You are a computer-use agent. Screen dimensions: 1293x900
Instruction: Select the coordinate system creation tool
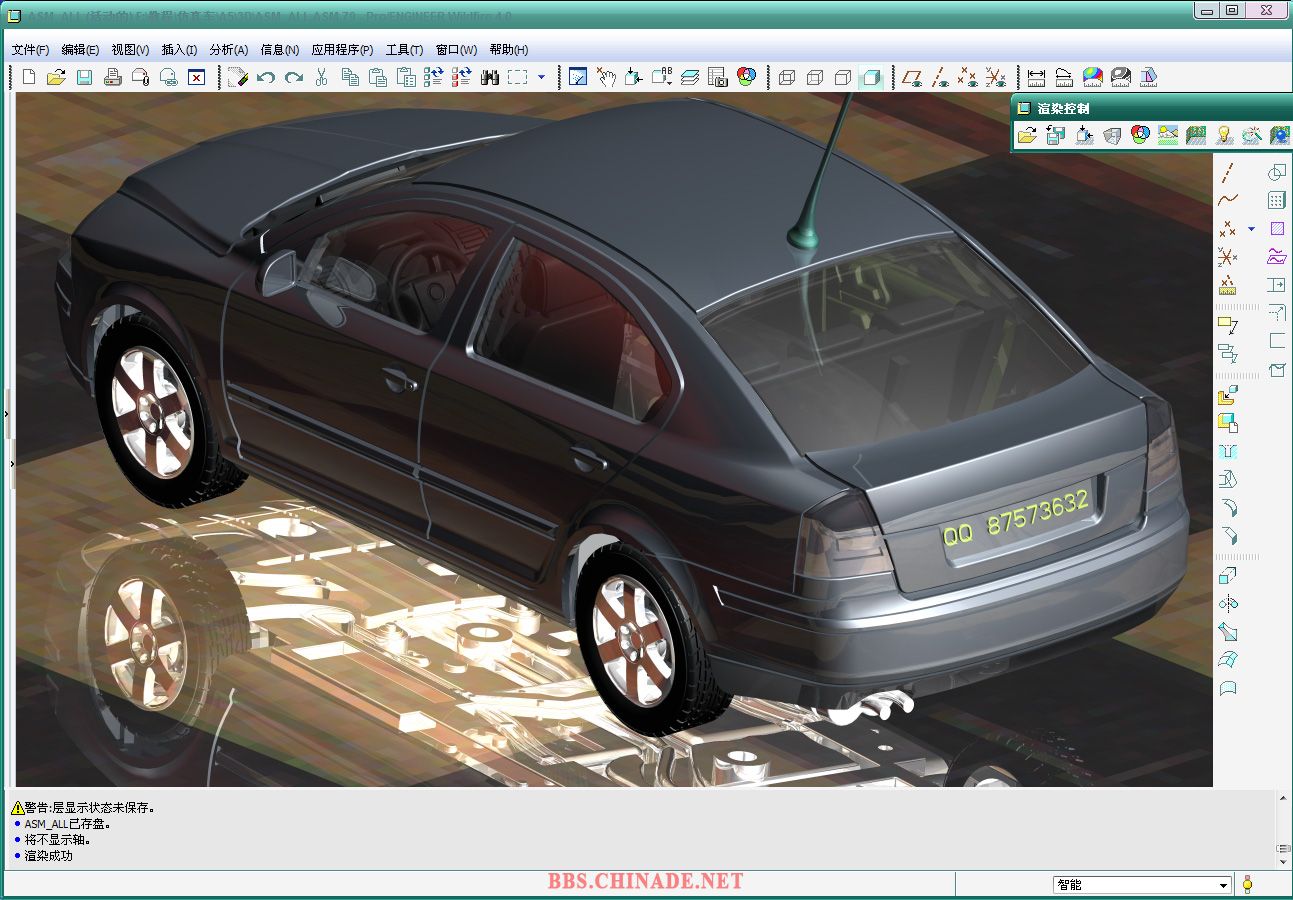pos(1228,257)
